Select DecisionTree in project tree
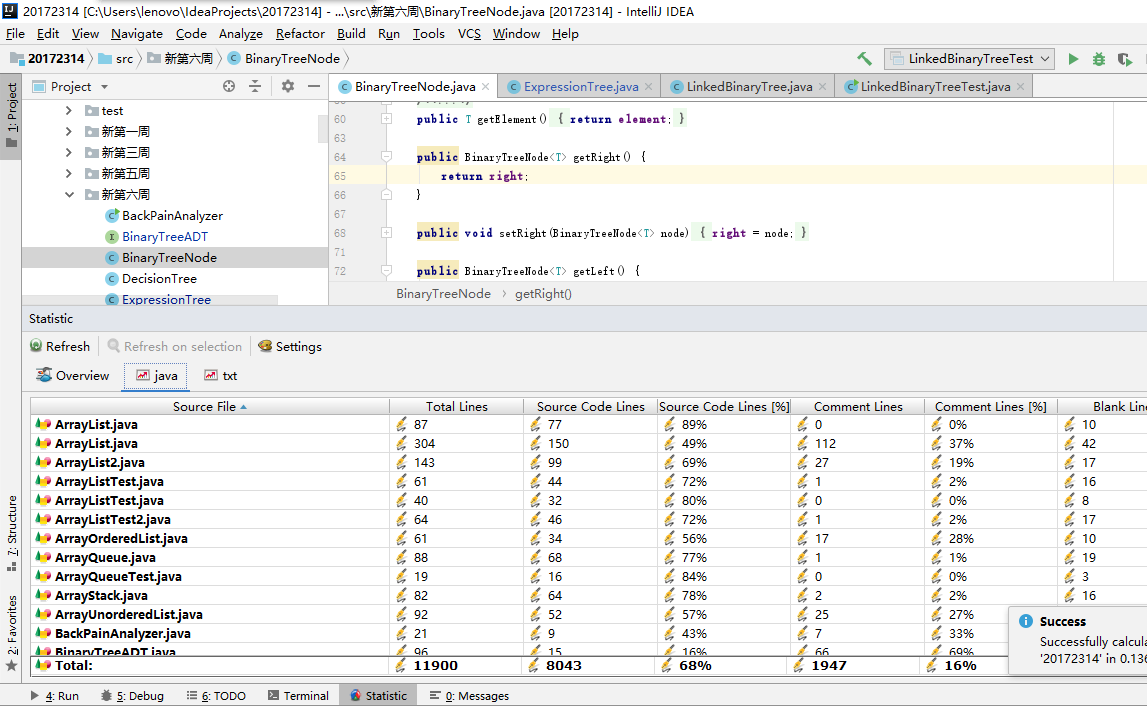Screen dimensions: 1147x706 pyautogui.click(x=159, y=279)
